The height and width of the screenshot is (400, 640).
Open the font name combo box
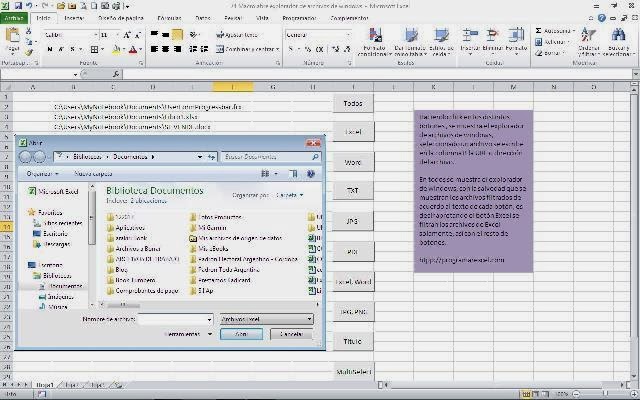click(x=71, y=35)
